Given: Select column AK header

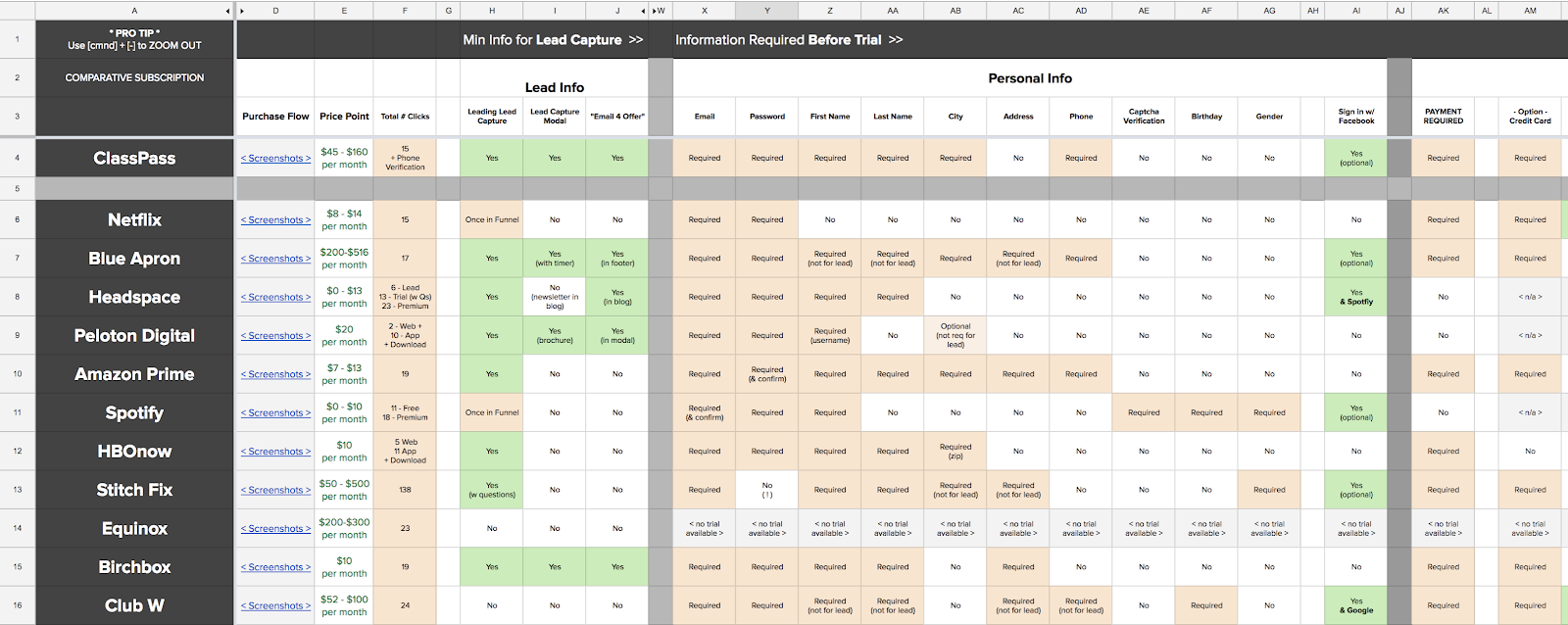Looking at the screenshot, I should point(1444,11).
